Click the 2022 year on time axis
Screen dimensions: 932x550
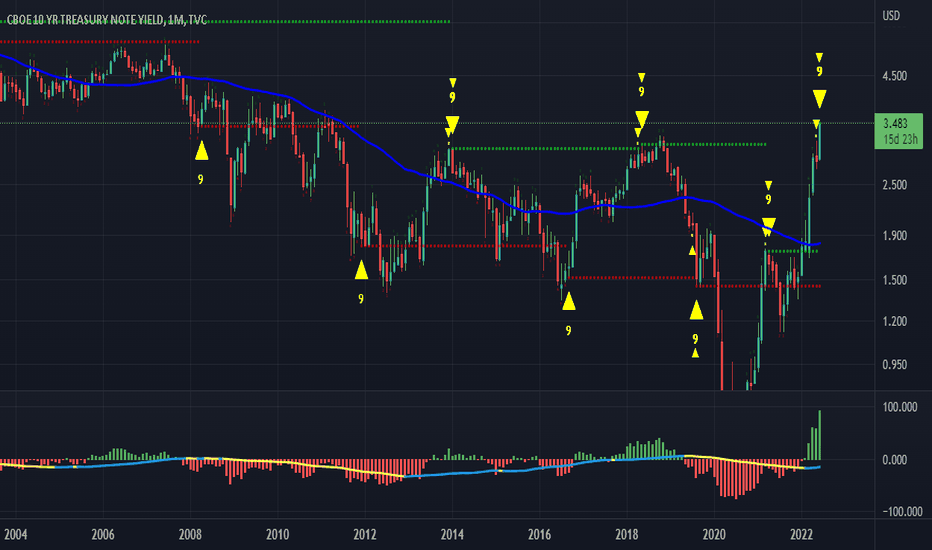[x=801, y=535]
